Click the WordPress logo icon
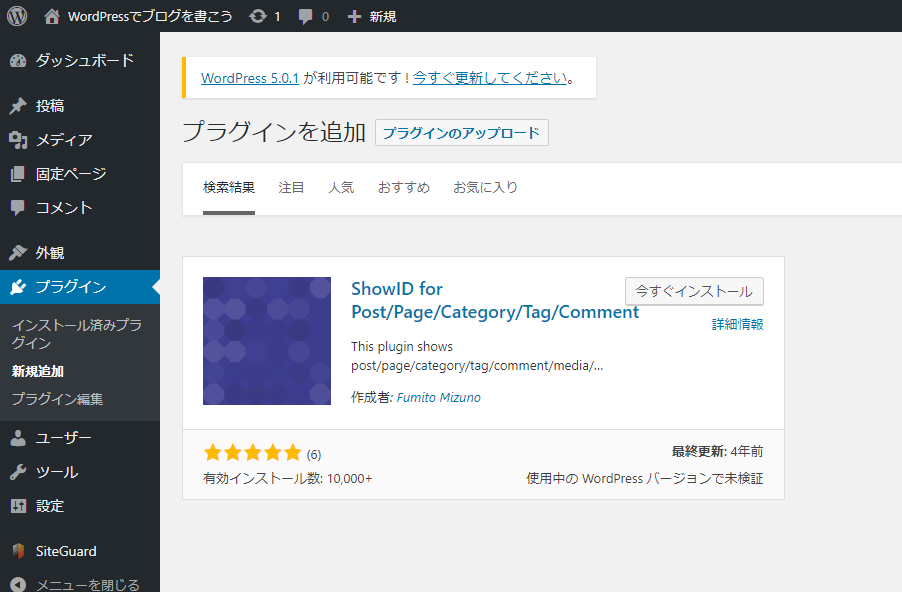The image size is (902, 592). pyautogui.click(x=17, y=16)
